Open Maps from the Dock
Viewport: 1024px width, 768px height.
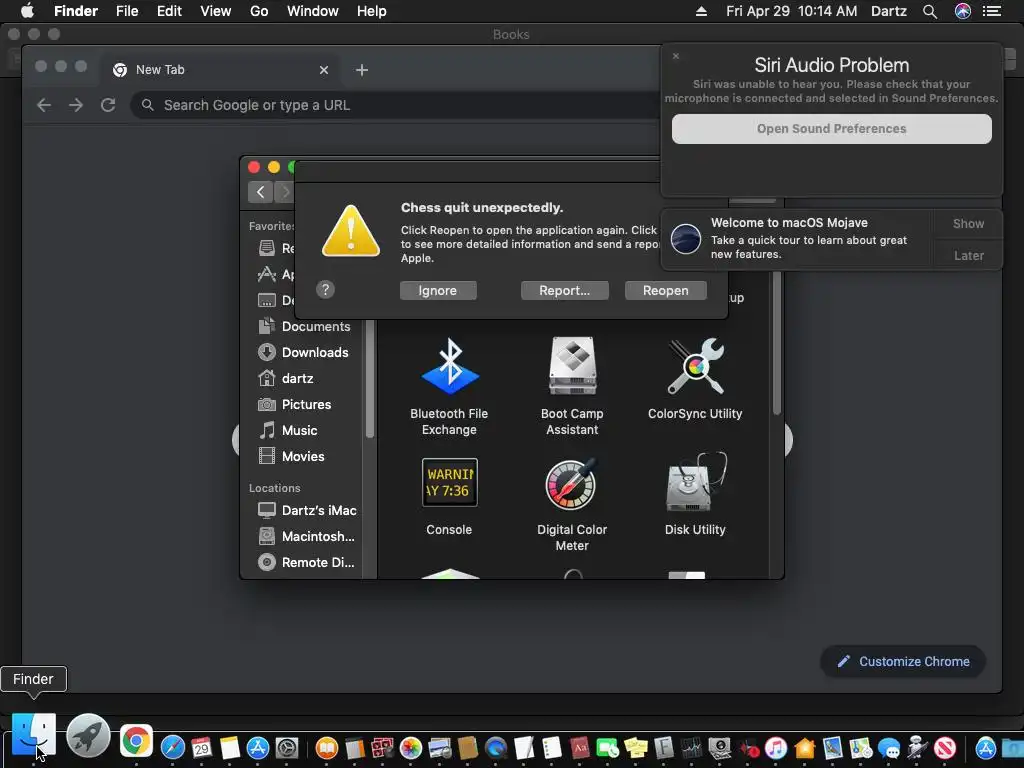click(x=860, y=748)
